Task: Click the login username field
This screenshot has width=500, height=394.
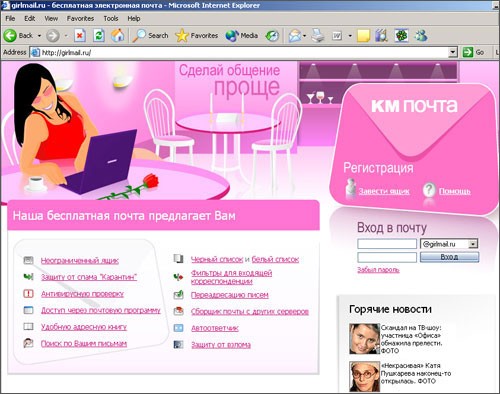Action: pos(387,244)
